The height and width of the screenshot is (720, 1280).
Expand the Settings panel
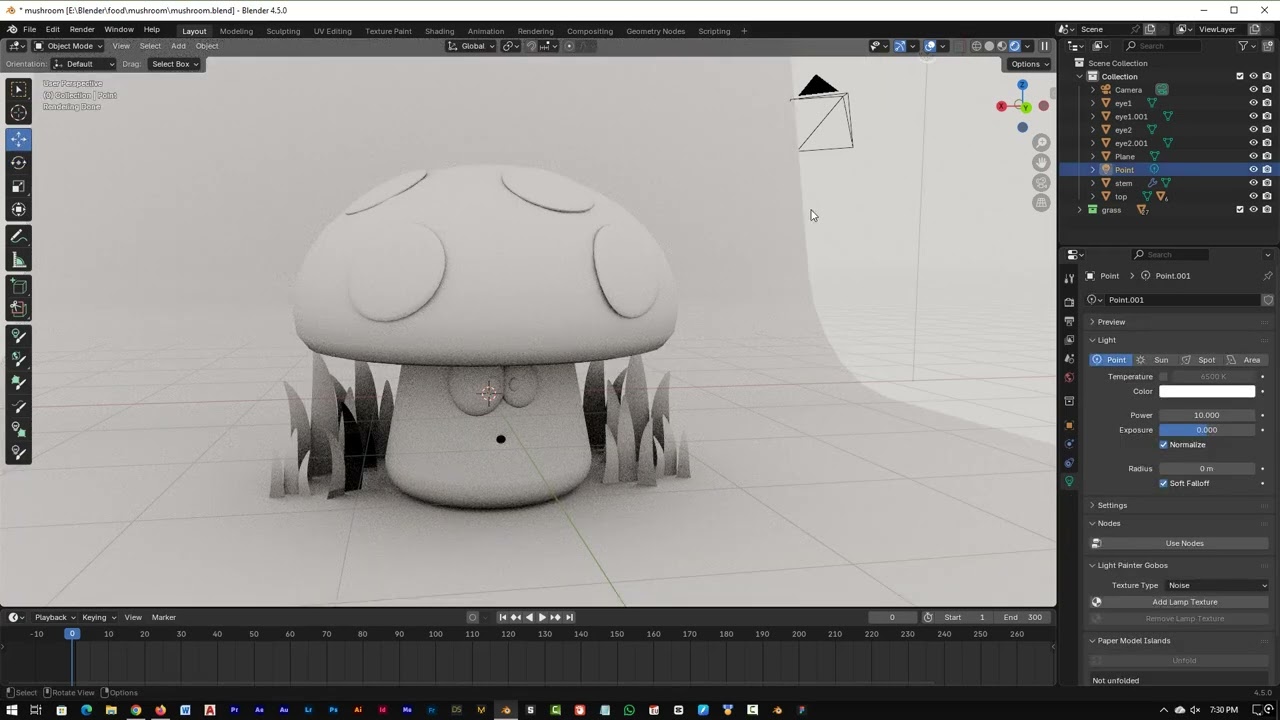[x=1178, y=505]
